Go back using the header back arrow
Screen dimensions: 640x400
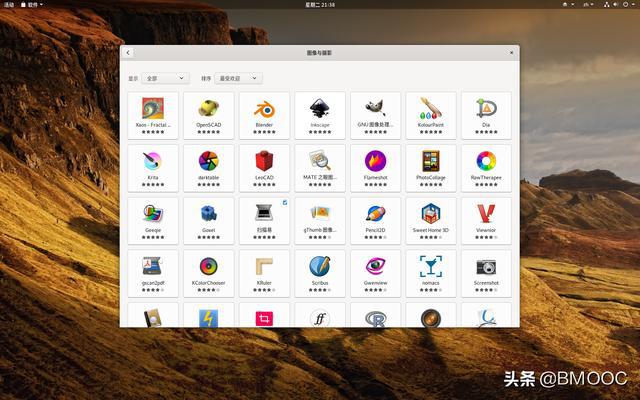pyautogui.click(x=128, y=53)
